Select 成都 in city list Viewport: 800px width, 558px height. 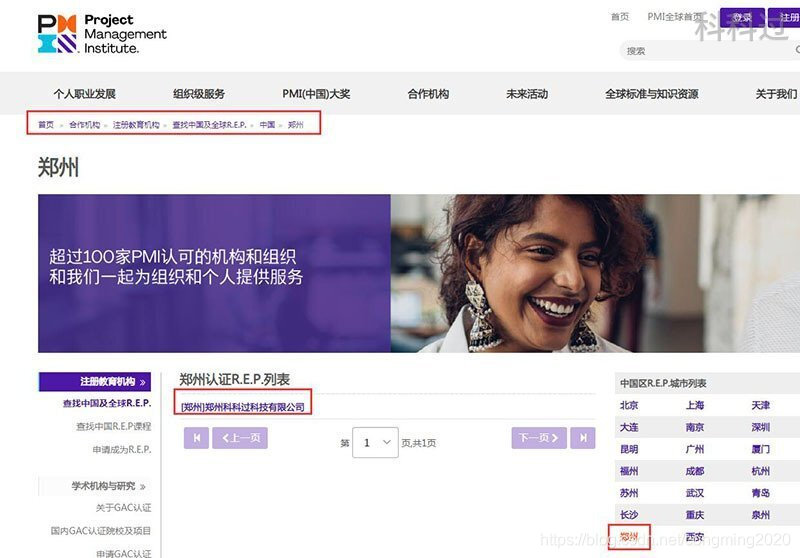[695, 471]
